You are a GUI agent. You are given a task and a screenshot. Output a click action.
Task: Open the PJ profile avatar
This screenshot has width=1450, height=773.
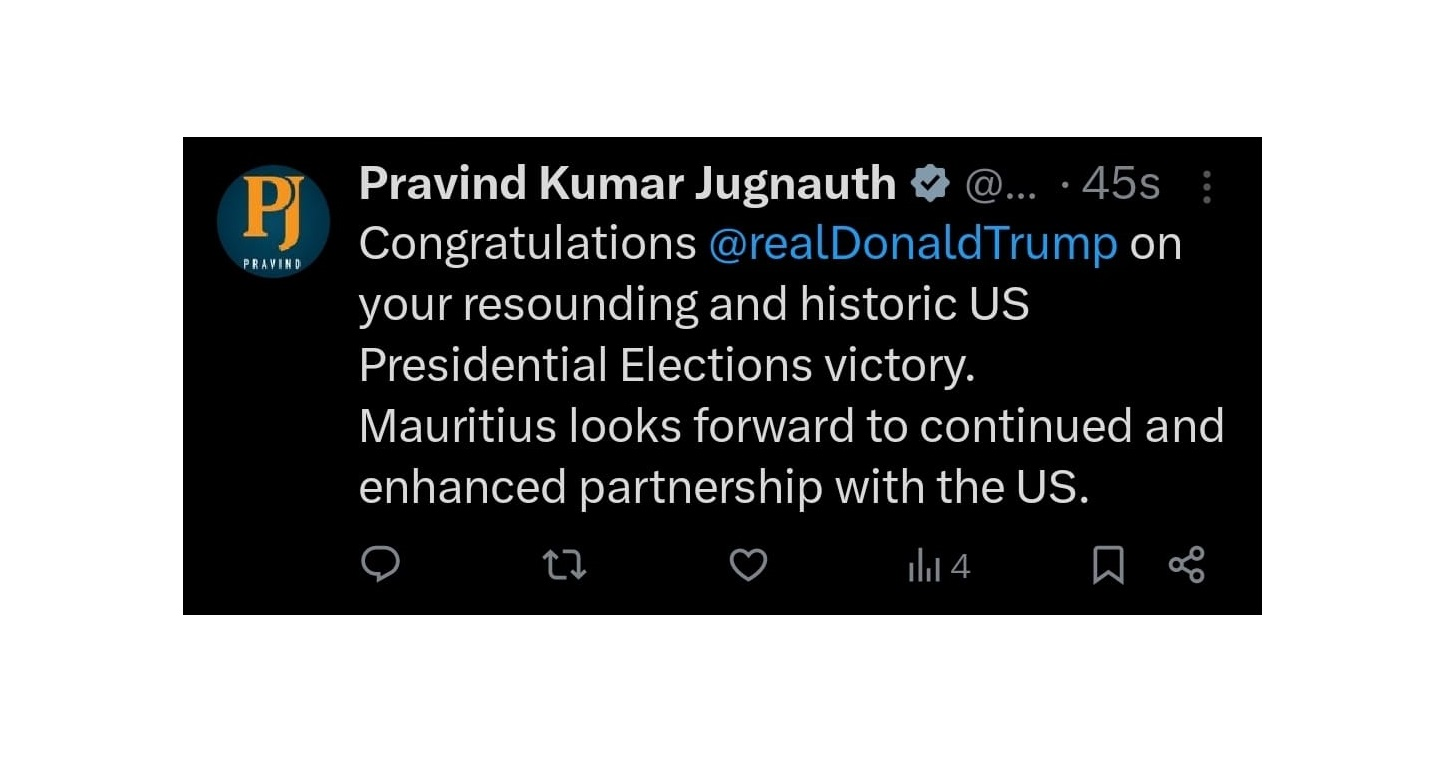click(x=273, y=221)
